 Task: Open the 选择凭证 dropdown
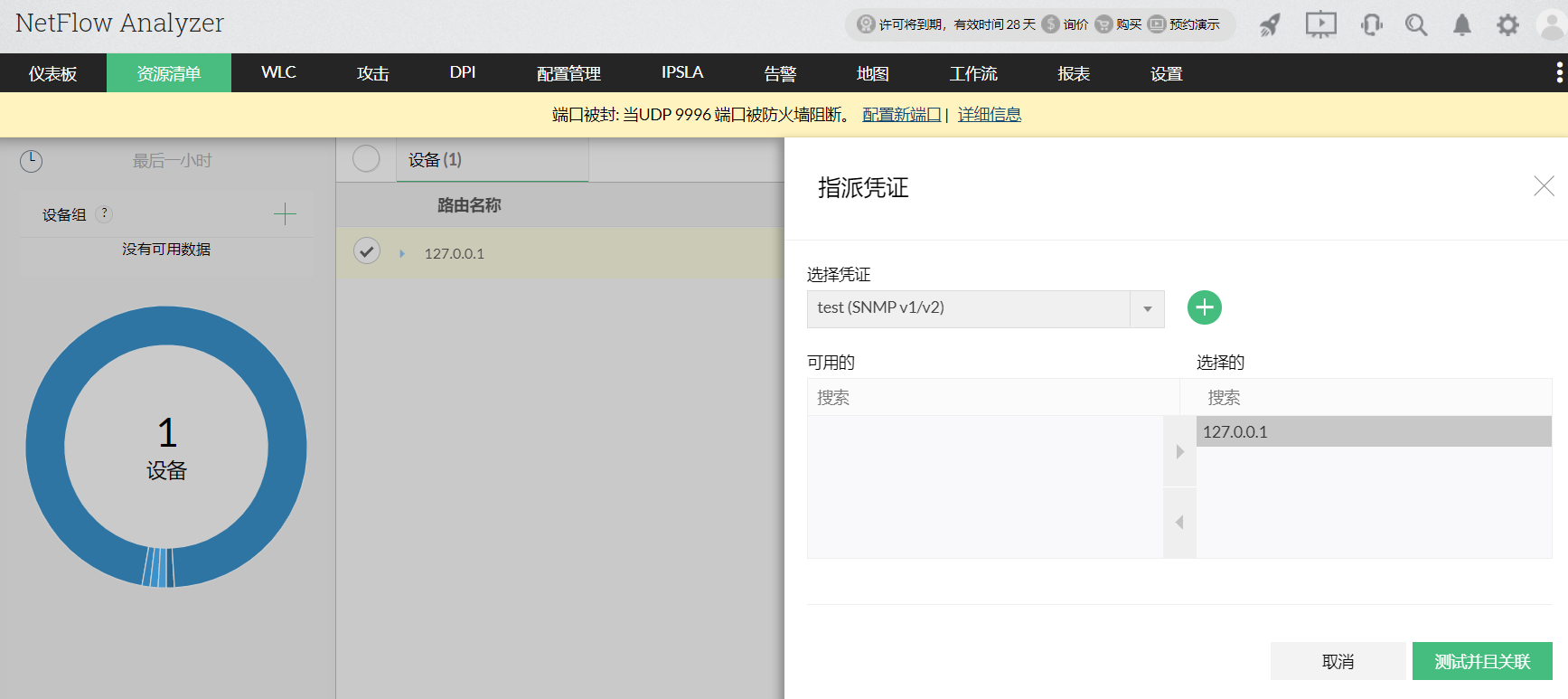985,308
